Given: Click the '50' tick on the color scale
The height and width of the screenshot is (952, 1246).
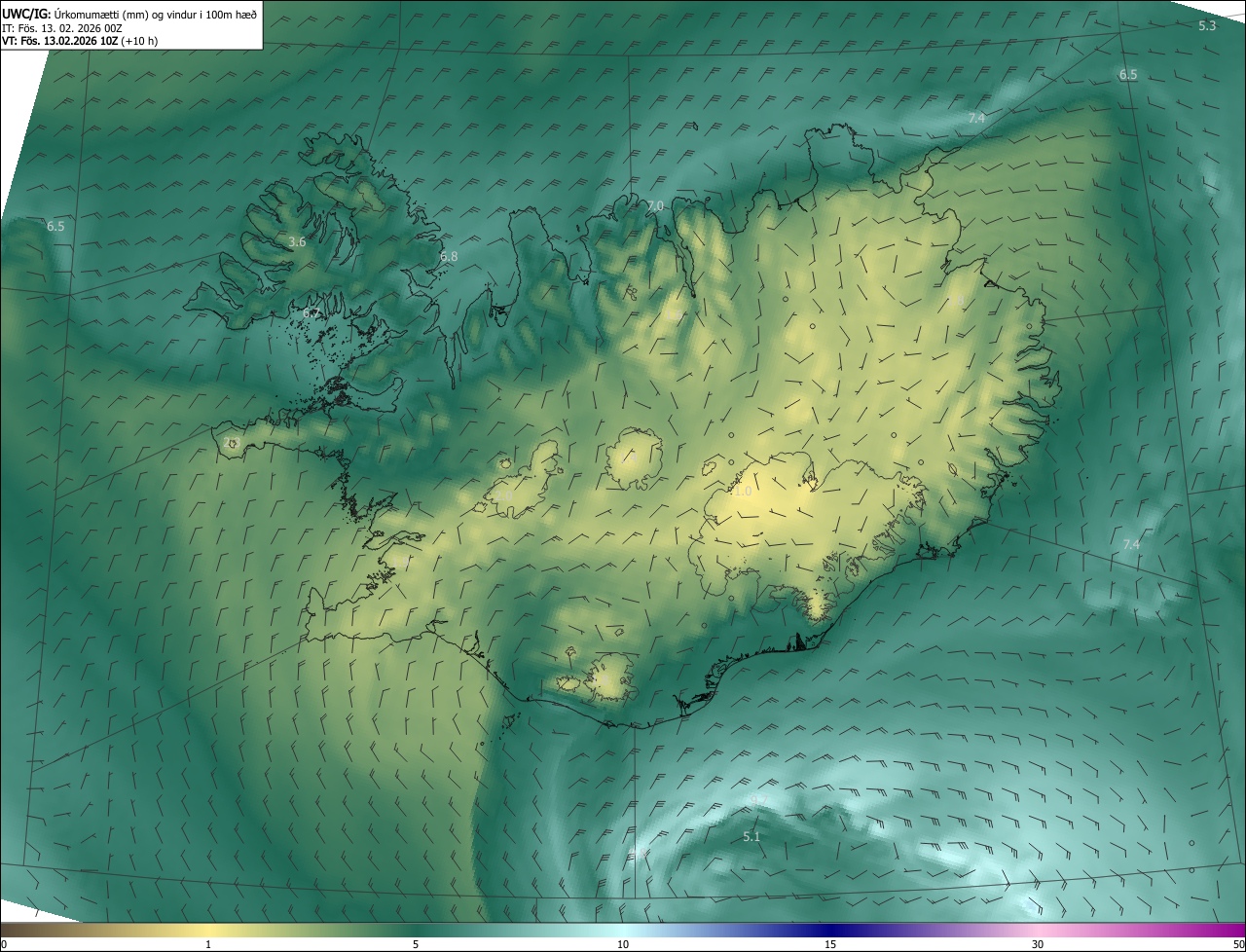Looking at the screenshot, I should pyautogui.click(x=1238, y=944).
